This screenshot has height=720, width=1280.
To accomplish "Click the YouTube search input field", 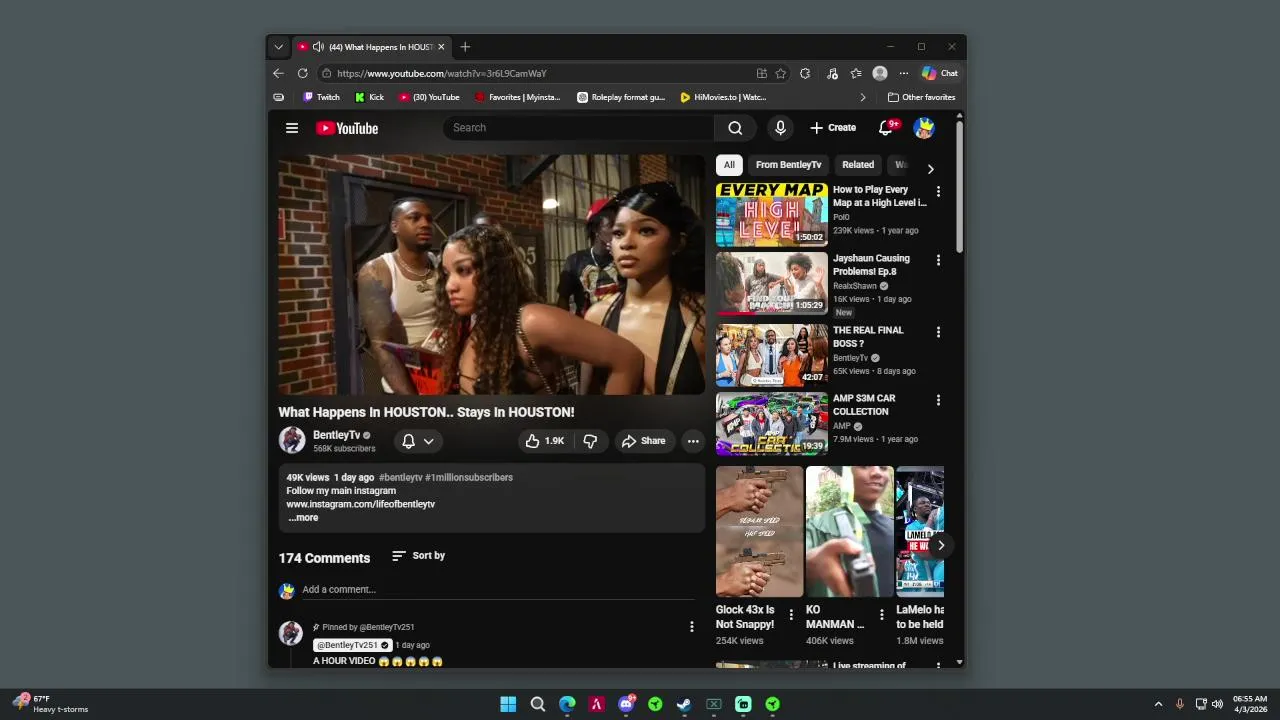I will click(578, 128).
